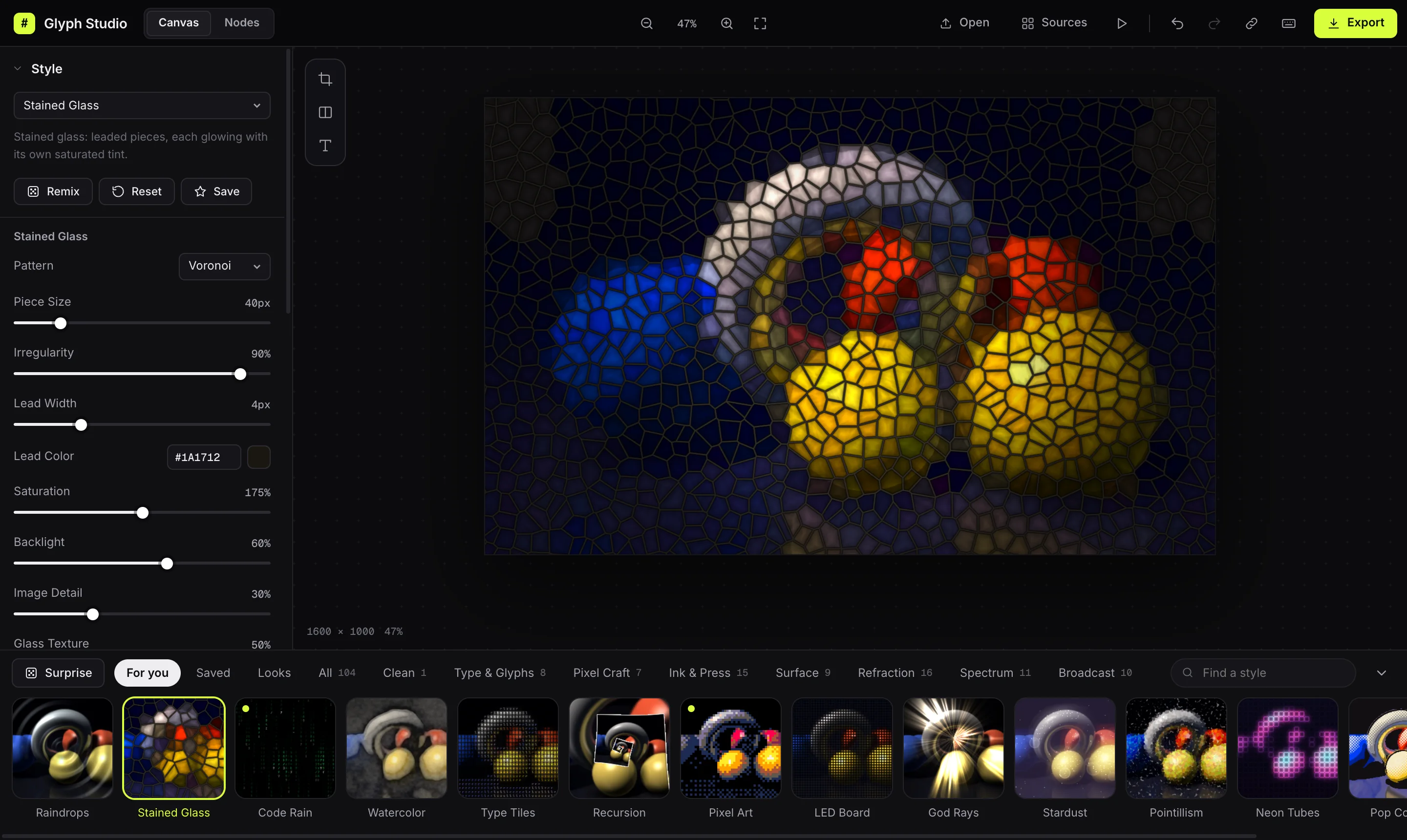Click the Export button
Screen dimensions: 1407x840
pos(1355,23)
